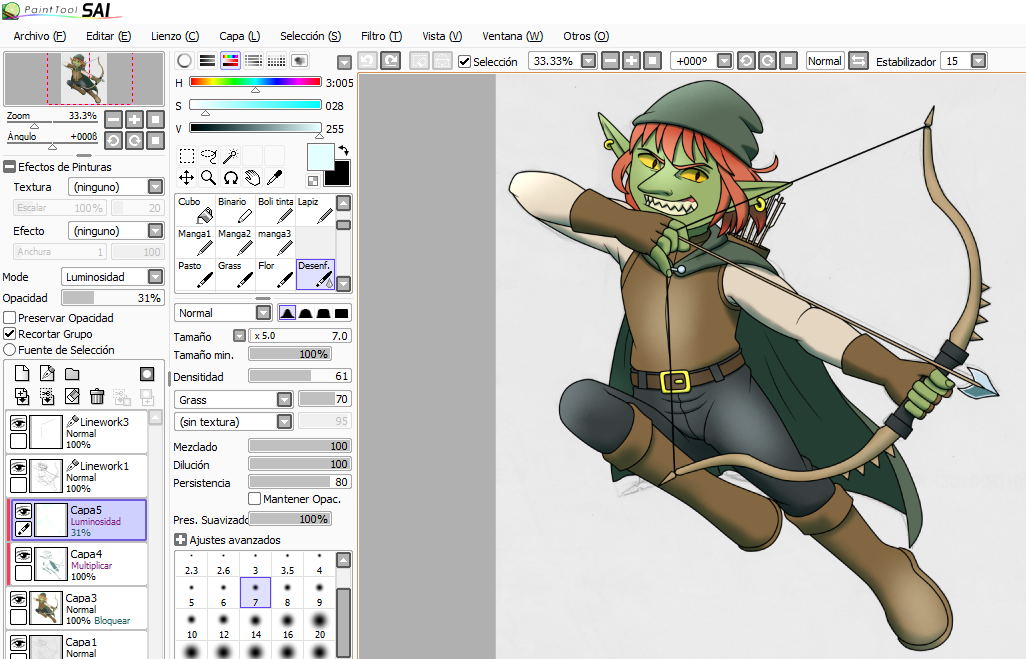The image size is (1026, 659).
Task: Enable Mantener Opac. checkbox
Action: coord(255,499)
